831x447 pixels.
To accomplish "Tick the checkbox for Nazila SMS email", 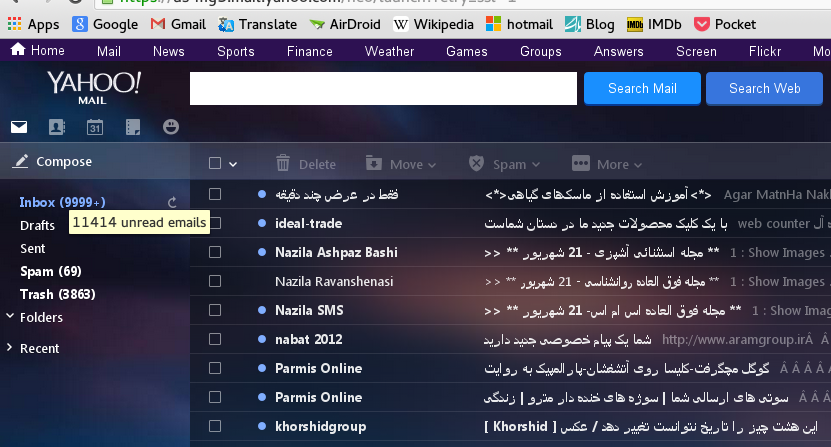I will click(215, 310).
